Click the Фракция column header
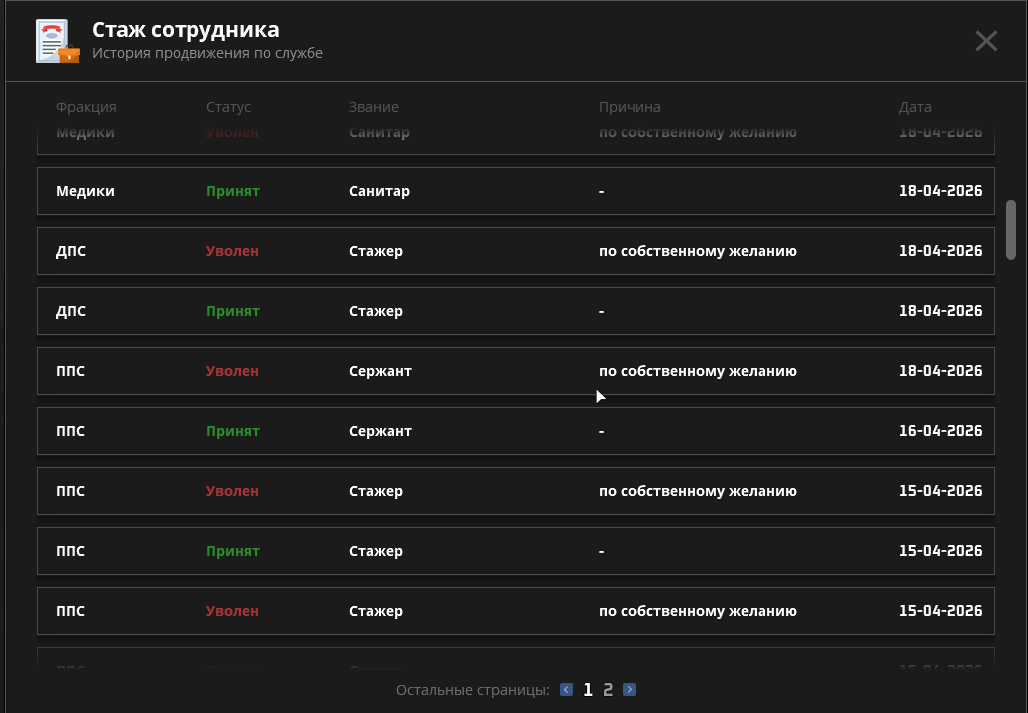 tap(86, 107)
